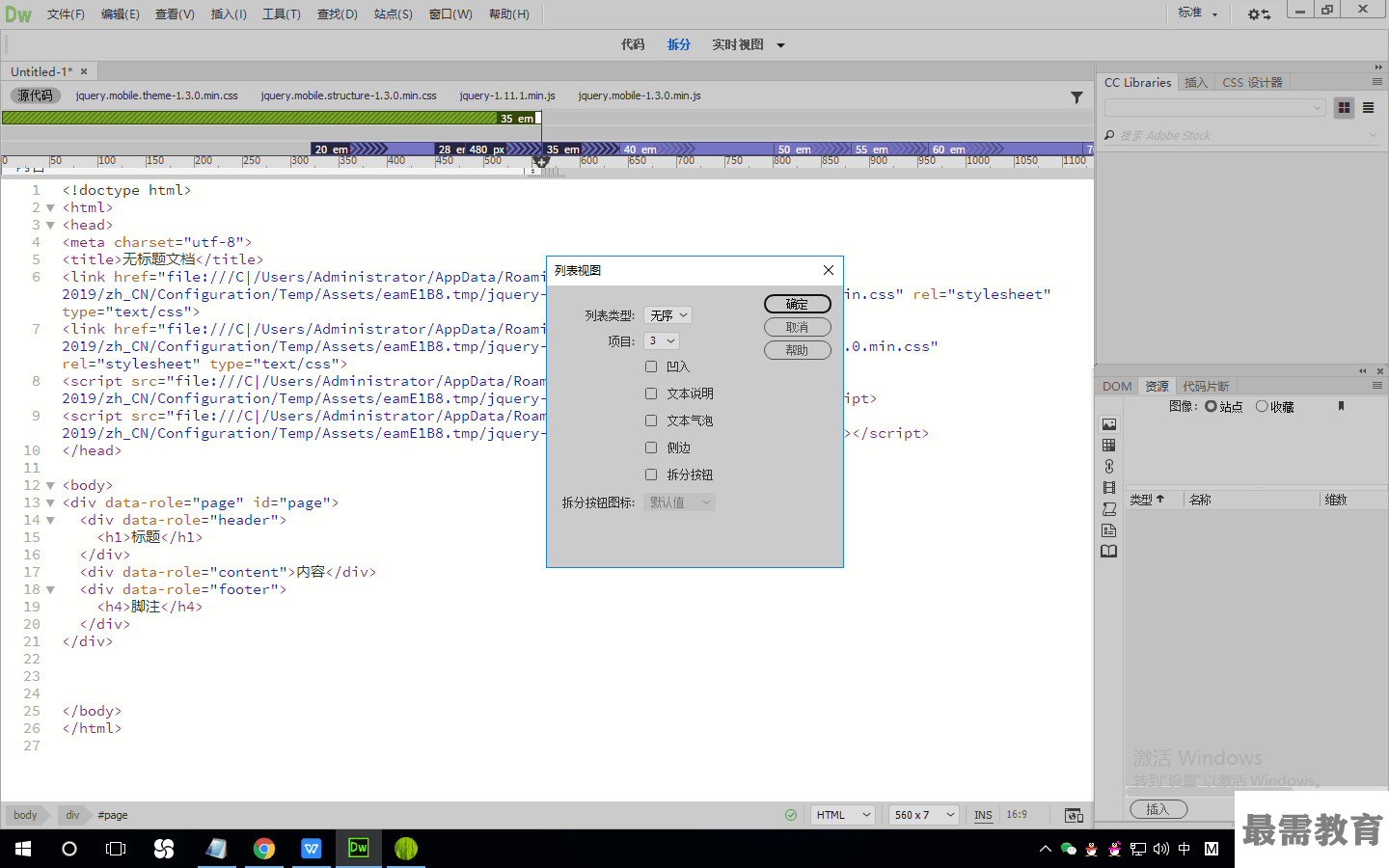Select the Library book asset icon
1389x868 pixels.
pyautogui.click(x=1109, y=552)
